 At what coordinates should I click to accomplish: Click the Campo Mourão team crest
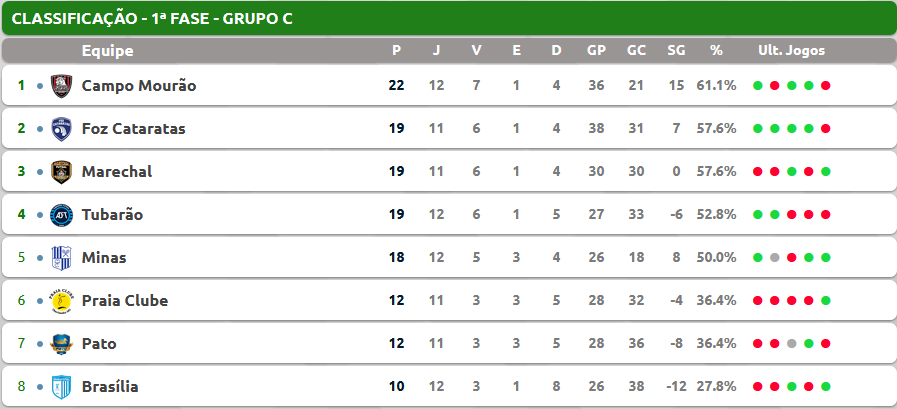click(61, 86)
